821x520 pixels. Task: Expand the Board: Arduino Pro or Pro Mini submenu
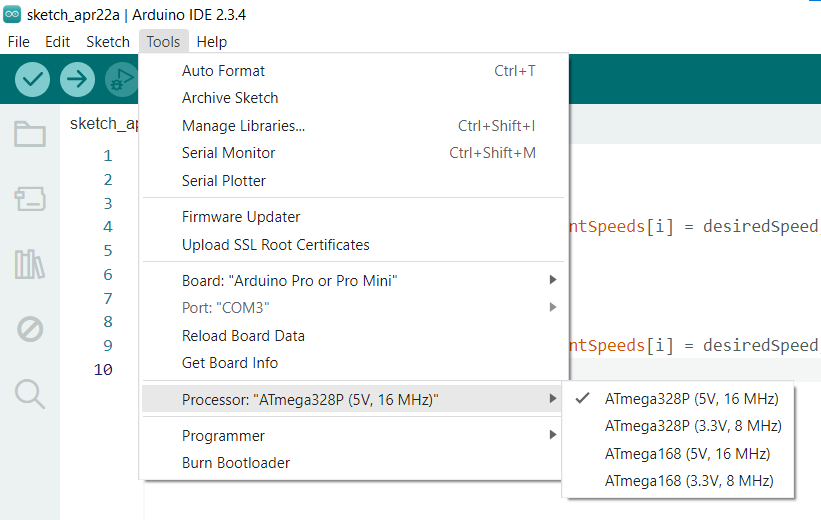[352, 281]
